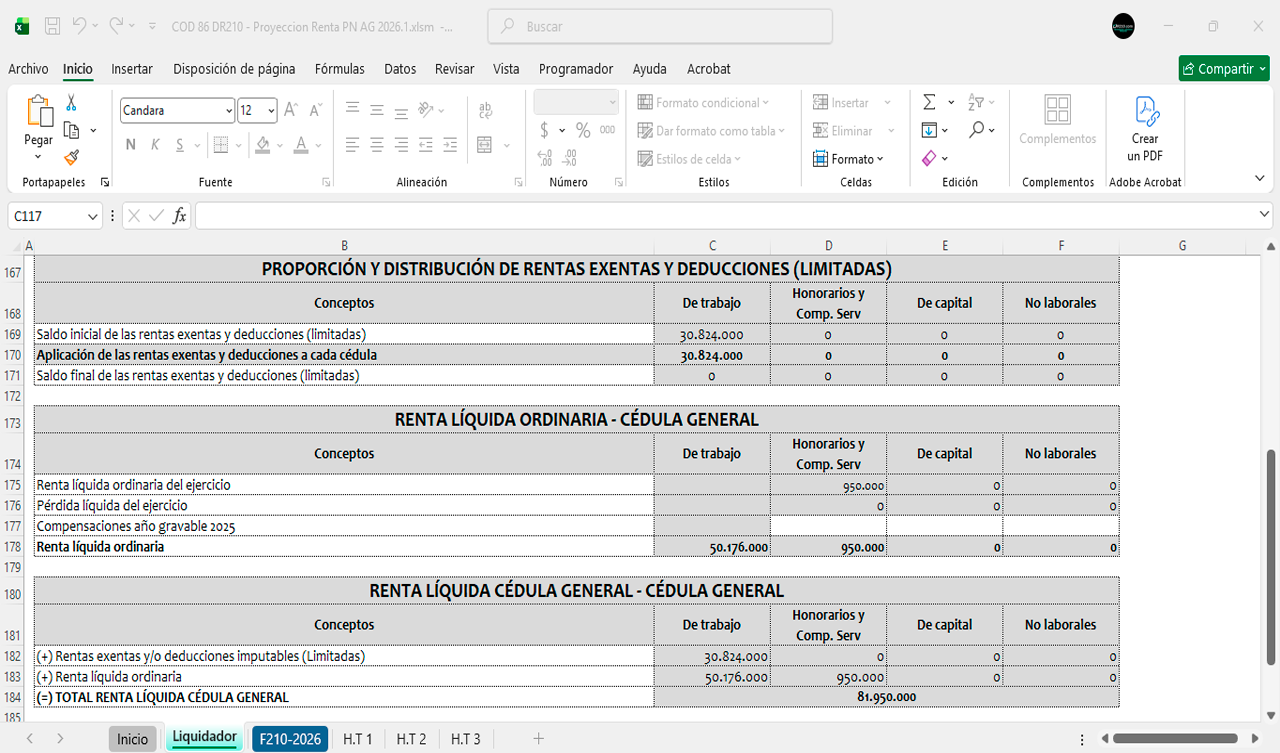The width and height of the screenshot is (1280, 753).
Task: Click the Save disk icon
Action: [53, 27]
